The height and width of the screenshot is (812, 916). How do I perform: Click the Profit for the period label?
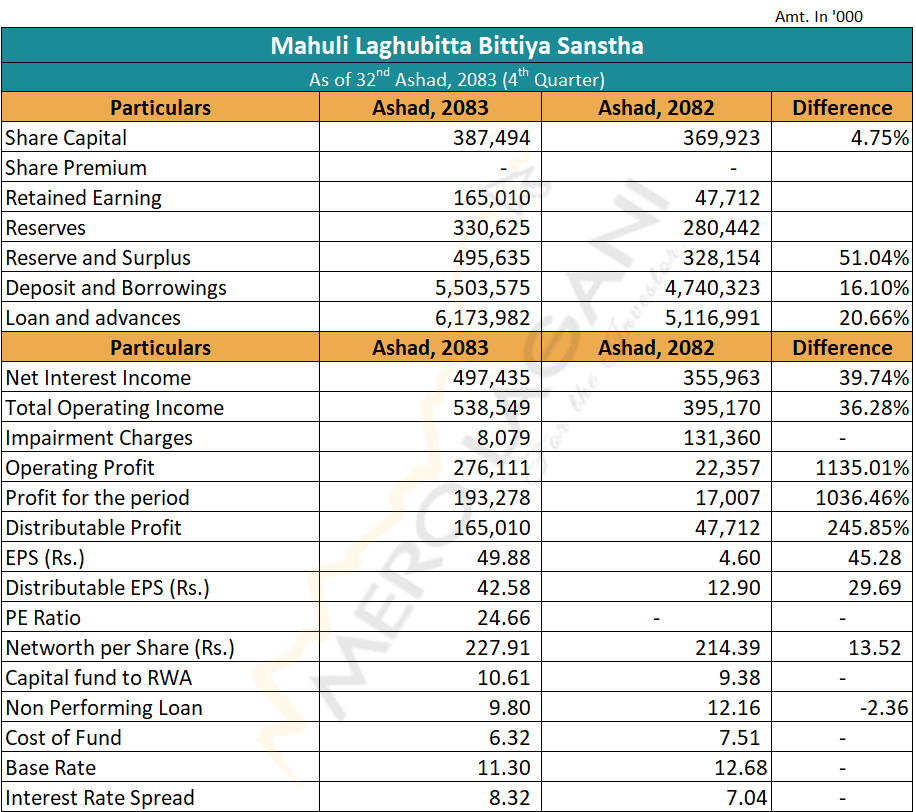(98, 498)
